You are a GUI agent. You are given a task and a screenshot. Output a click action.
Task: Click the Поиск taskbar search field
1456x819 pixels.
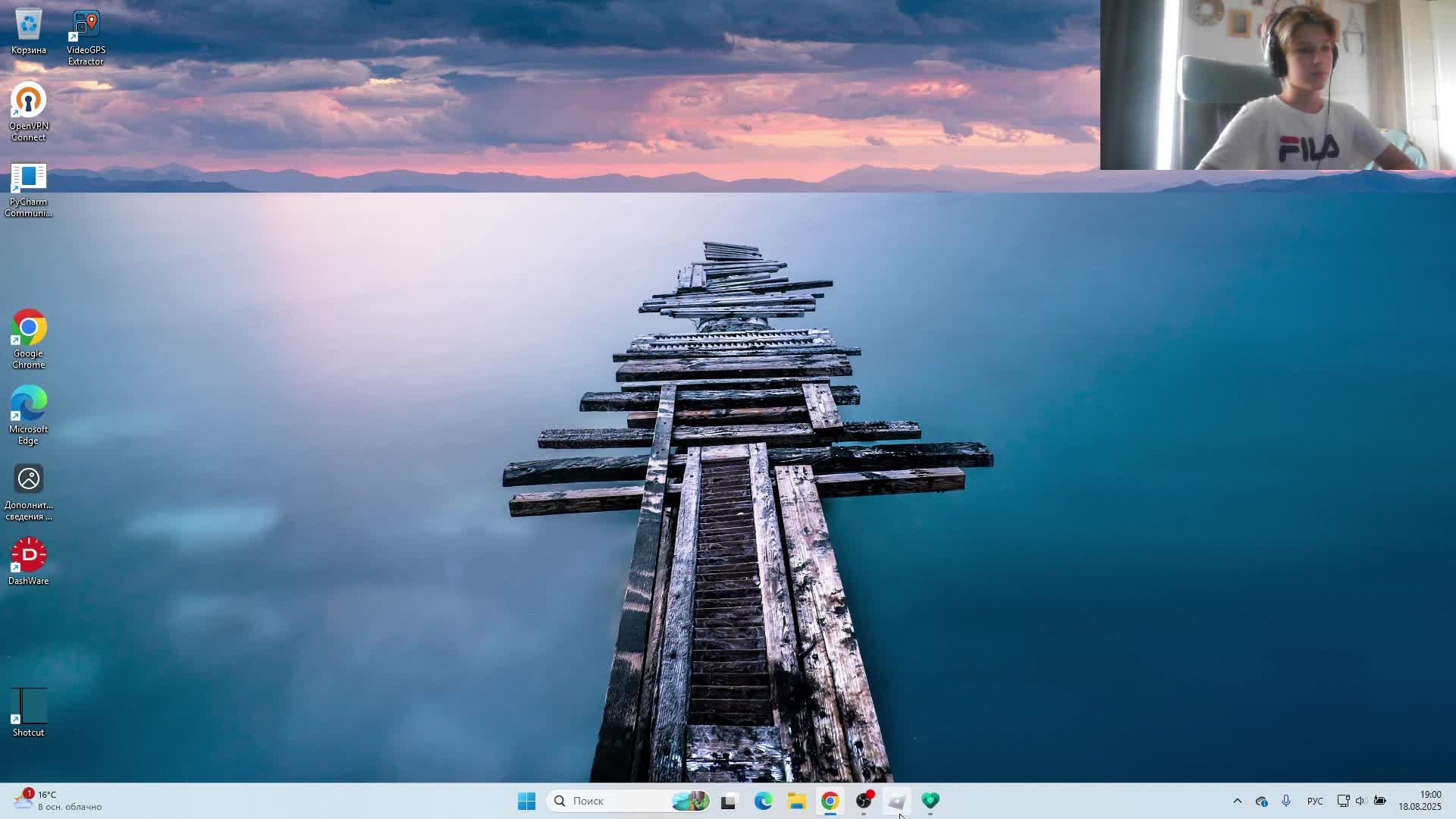614,801
